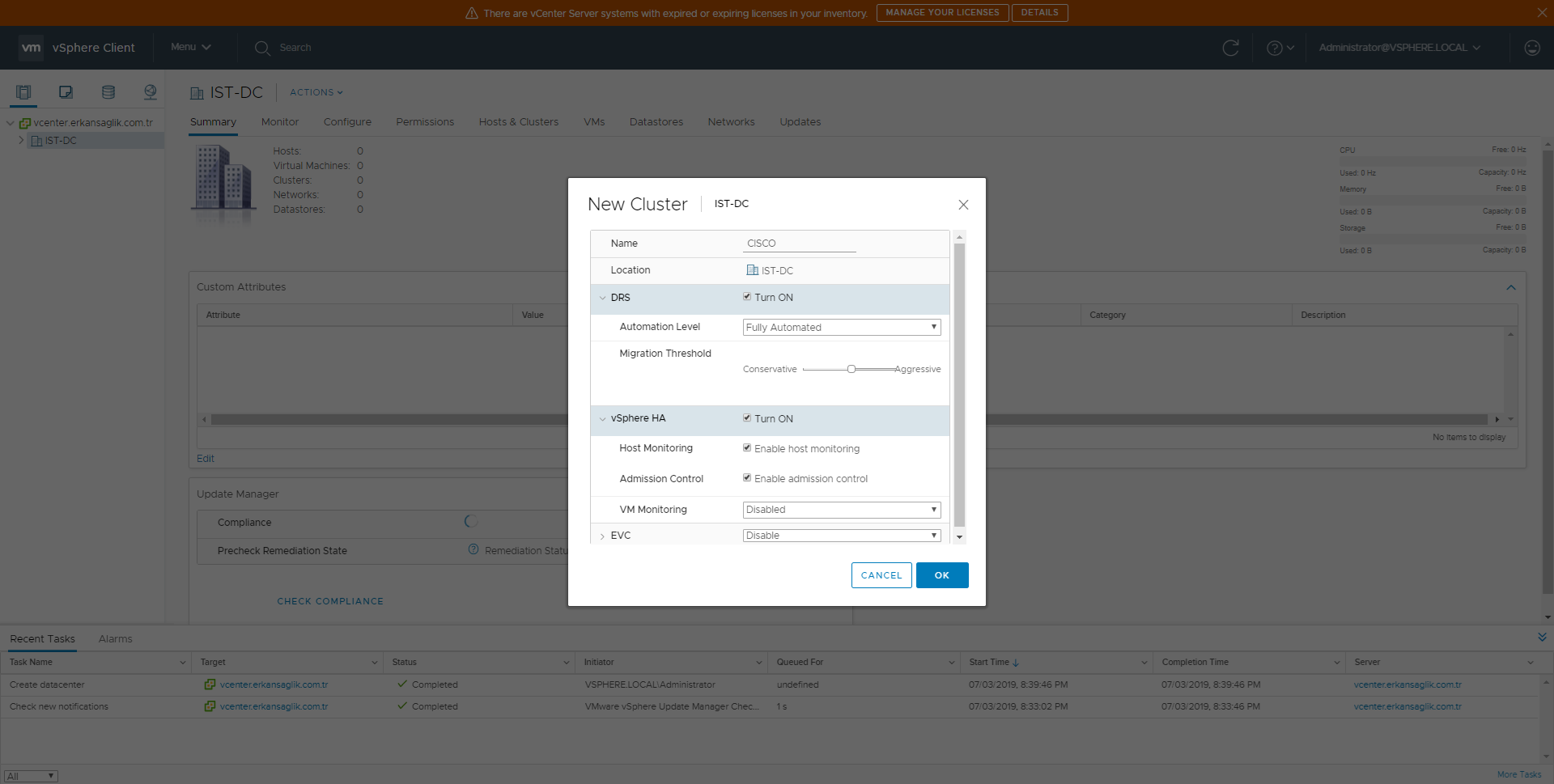Image resolution: width=1554 pixels, height=784 pixels.
Task: Toggle Enable host monitoring checkbox
Action: (747, 448)
